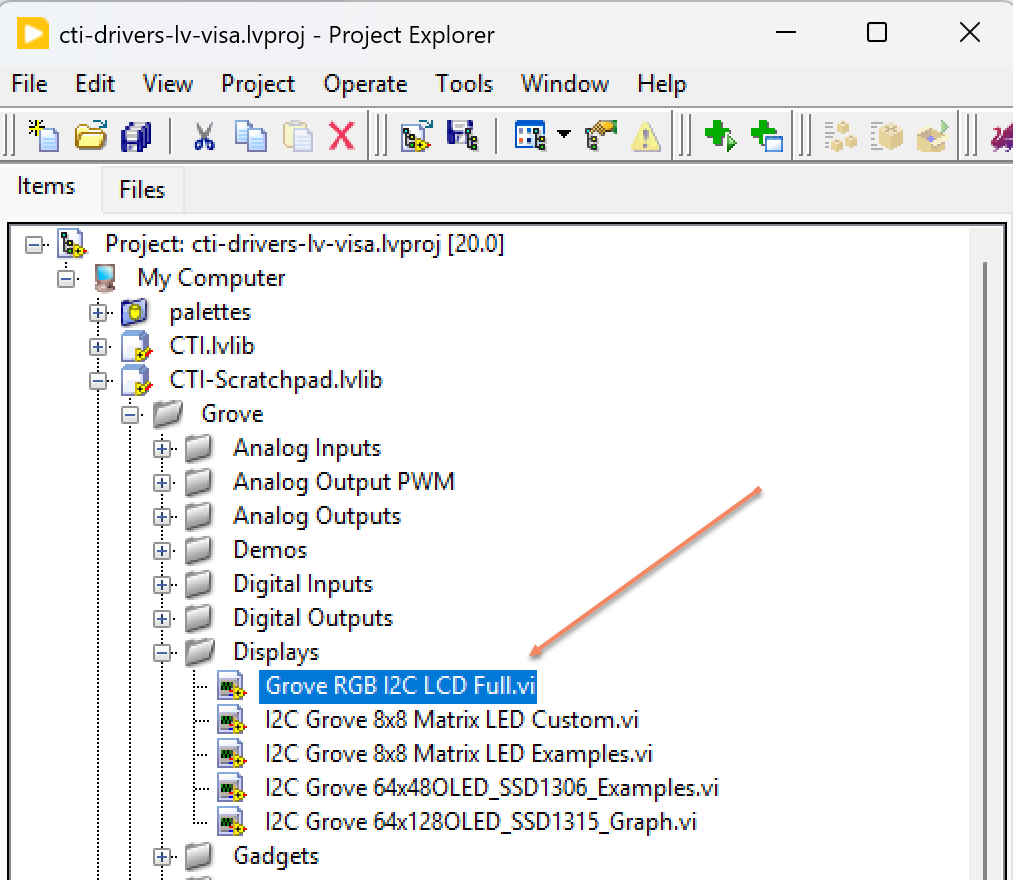The width and height of the screenshot is (1013, 880).
Task: Click the Save All toolbar icon
Action: [x=138, y=136]
